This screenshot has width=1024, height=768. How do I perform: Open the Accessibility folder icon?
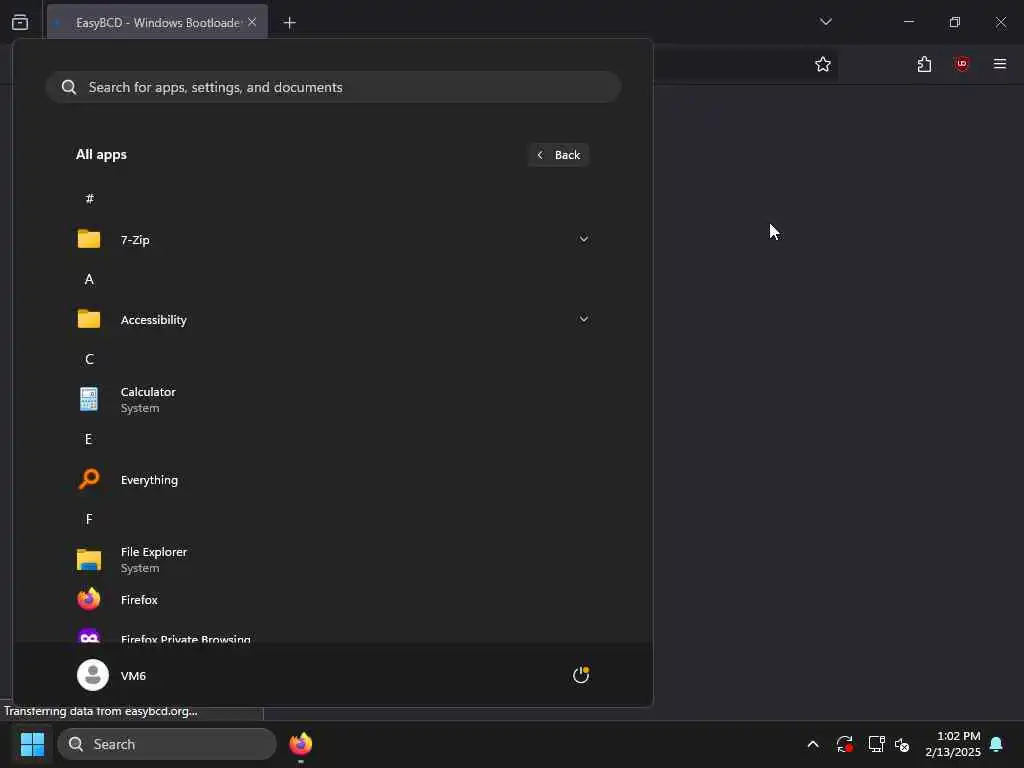coord(89,319)
